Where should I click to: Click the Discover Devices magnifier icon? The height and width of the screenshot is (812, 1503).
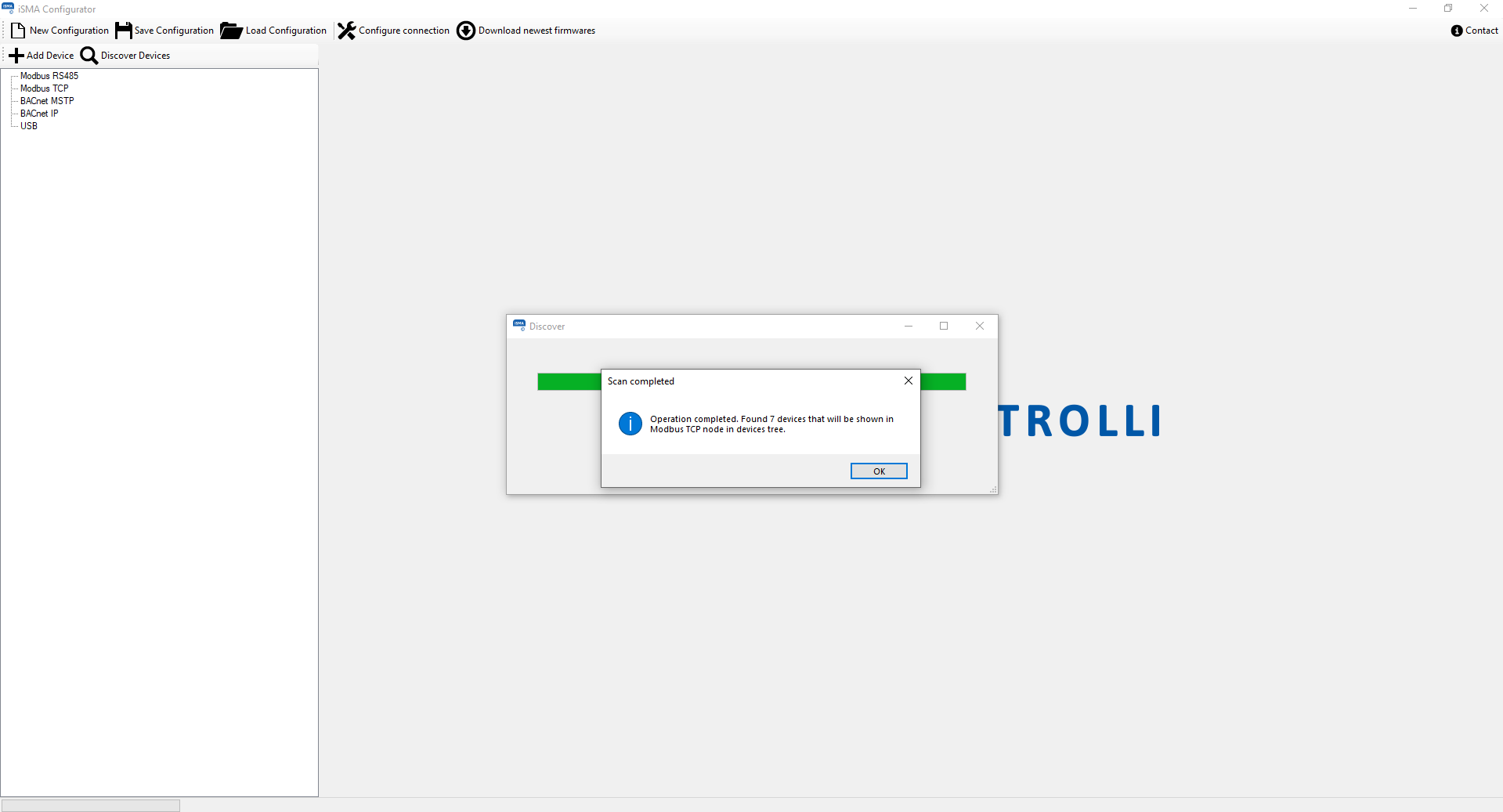(x=89, y=56)
